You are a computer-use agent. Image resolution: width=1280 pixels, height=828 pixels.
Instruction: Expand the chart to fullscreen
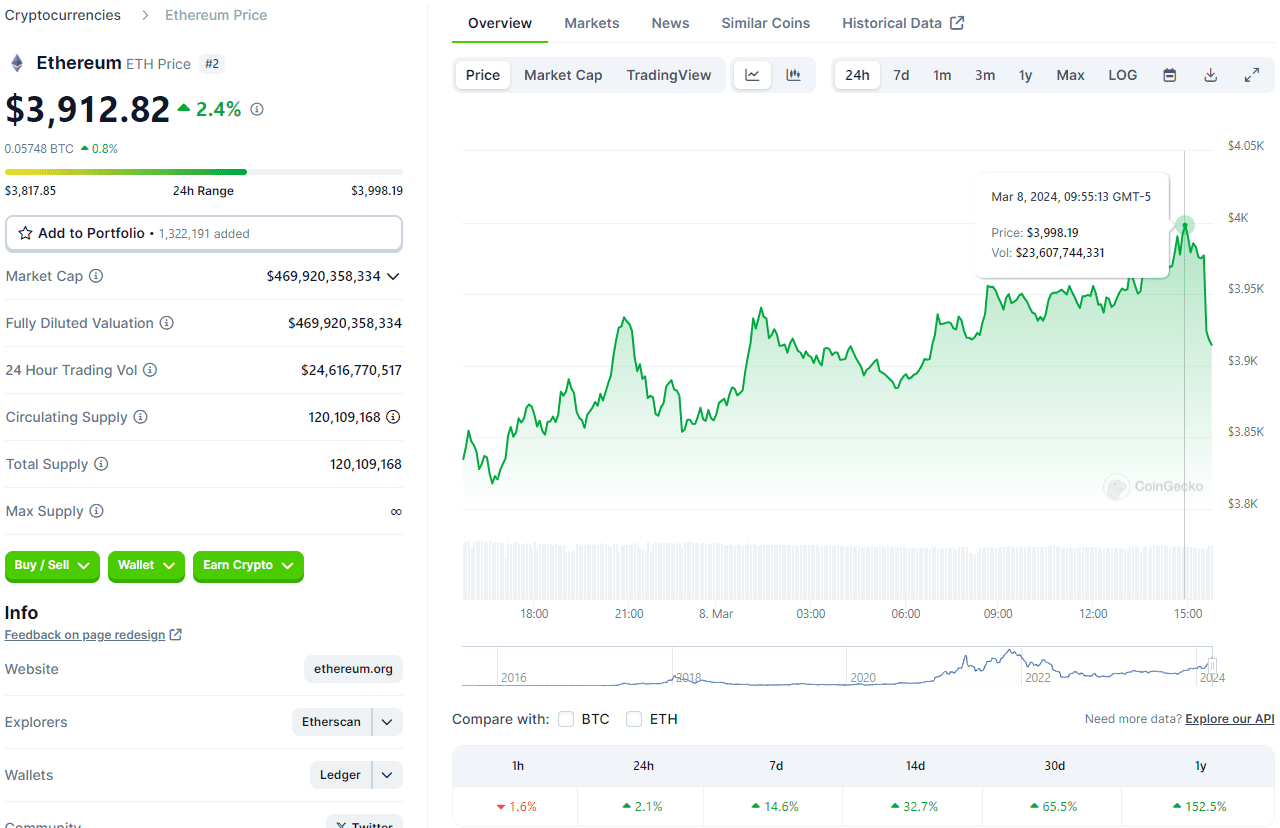[x=1251, y=75]
